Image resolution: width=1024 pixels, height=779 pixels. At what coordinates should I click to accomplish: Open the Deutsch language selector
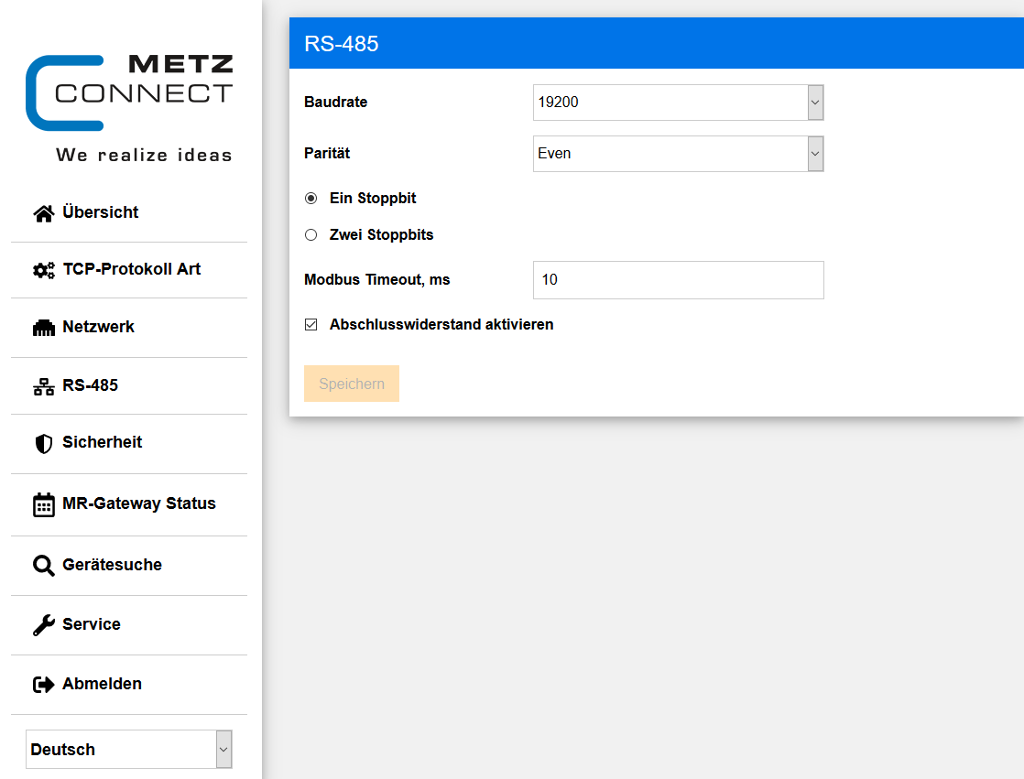coord(129,749)
